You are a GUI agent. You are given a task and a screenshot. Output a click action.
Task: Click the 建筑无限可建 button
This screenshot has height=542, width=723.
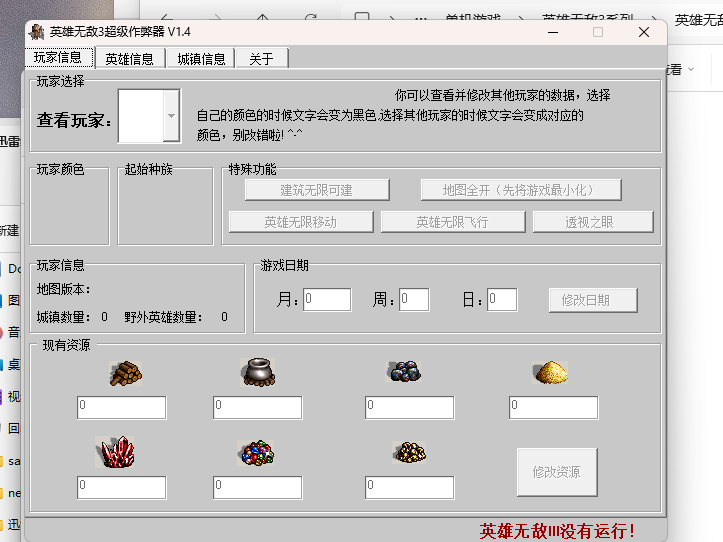click(315, 190)
